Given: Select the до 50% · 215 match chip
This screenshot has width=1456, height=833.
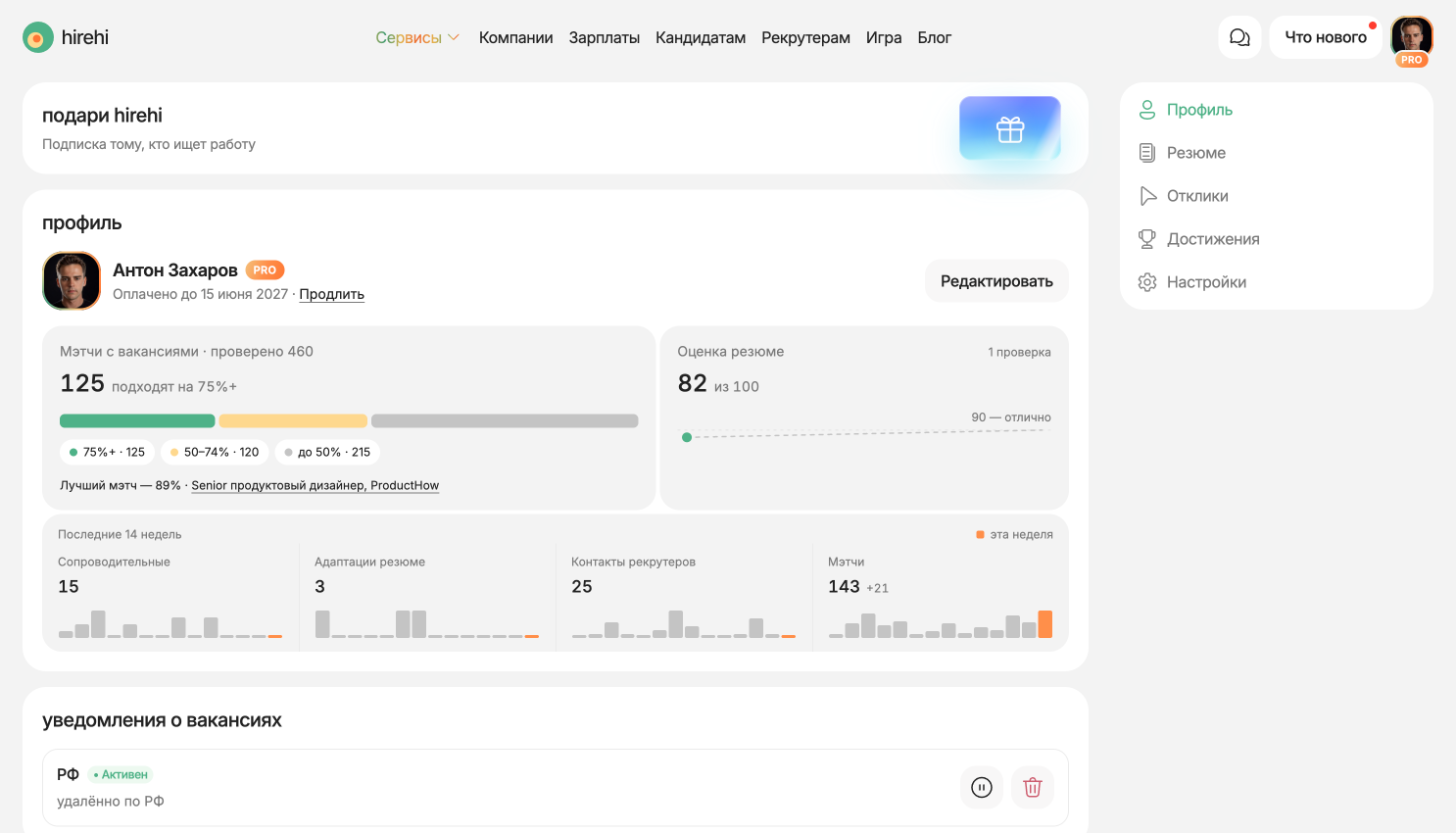Looking at the screenshot, I should point(327,452).
